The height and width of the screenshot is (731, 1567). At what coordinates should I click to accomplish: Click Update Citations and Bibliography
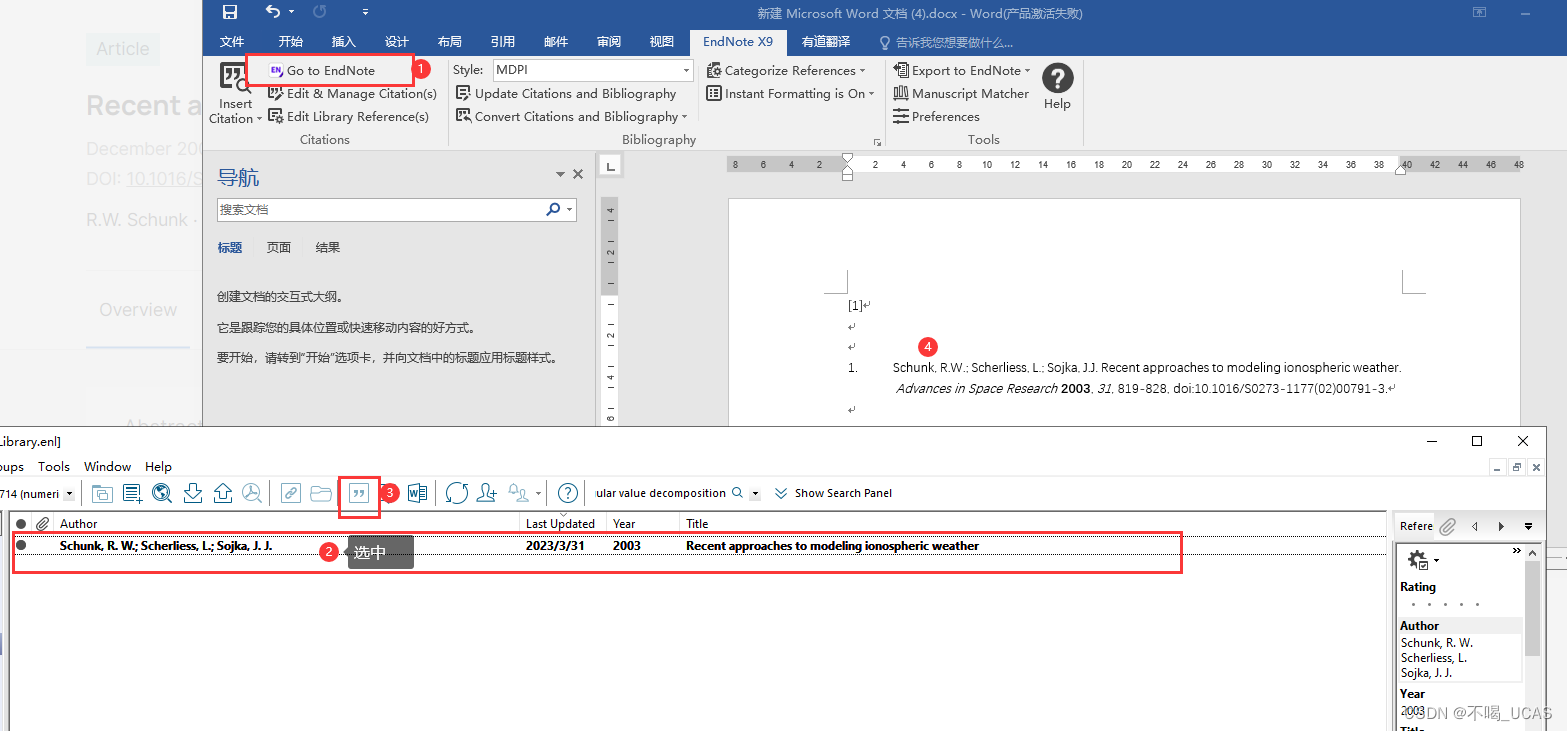pos(566,93)
